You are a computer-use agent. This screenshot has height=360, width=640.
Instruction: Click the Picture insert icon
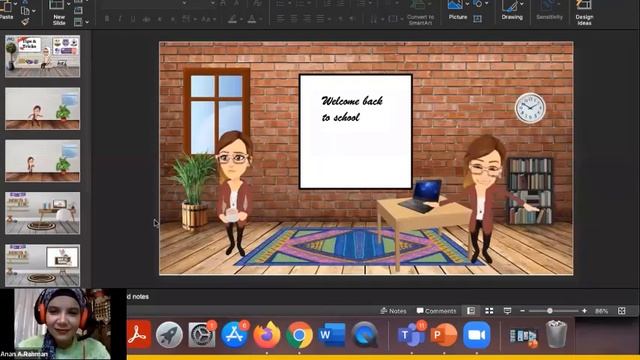[x=455, y=5]
